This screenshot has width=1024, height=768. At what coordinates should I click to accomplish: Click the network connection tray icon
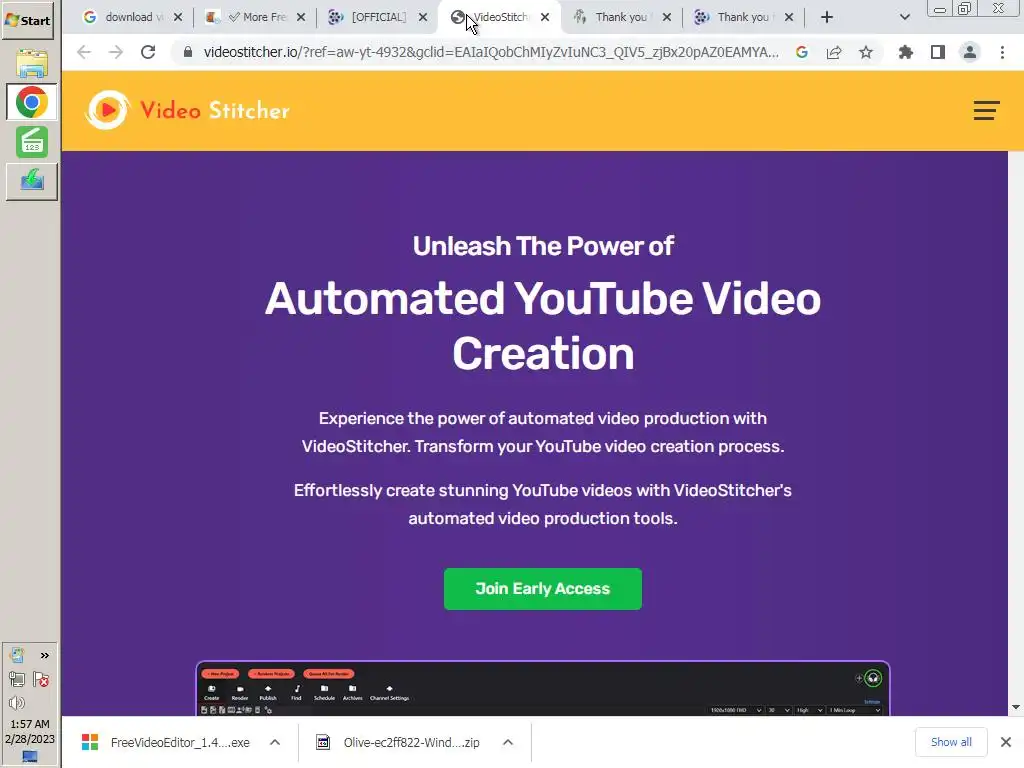click(x=17, y=680)
